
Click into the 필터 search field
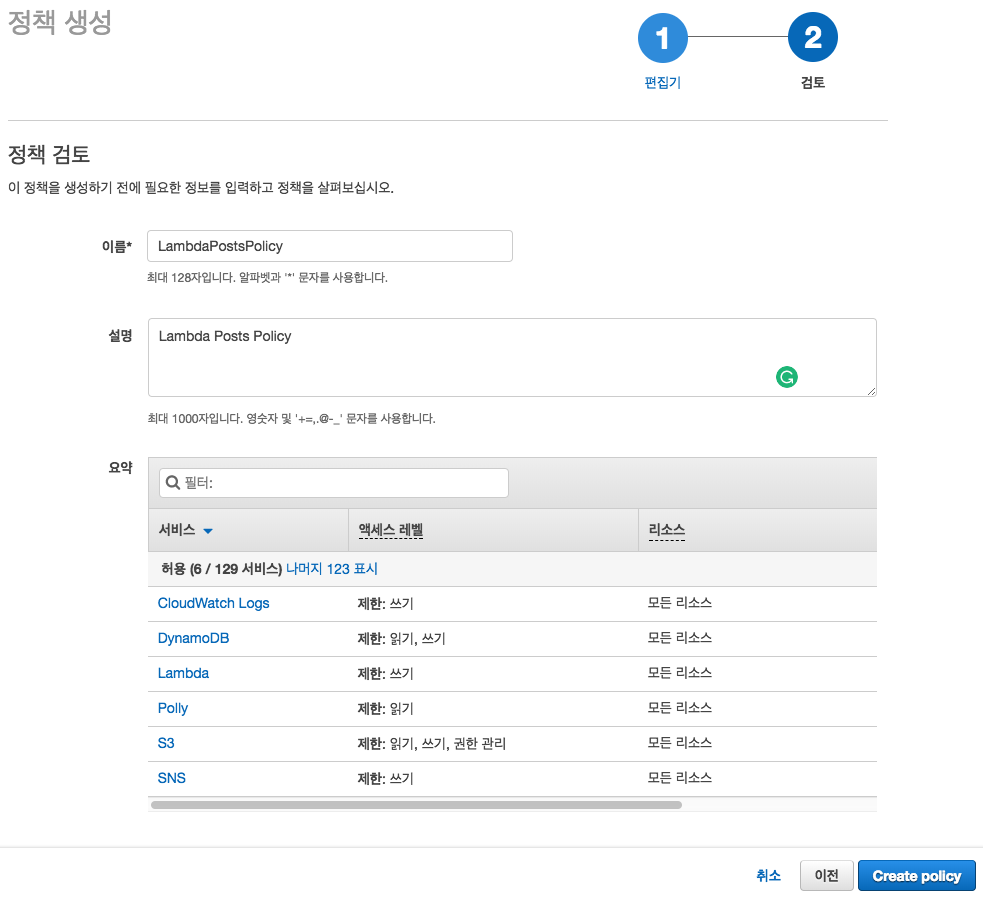334,483
